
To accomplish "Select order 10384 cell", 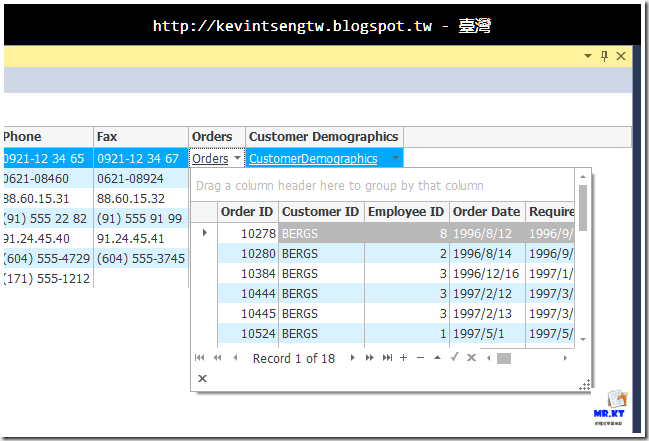I will click(x=248, y=273).
